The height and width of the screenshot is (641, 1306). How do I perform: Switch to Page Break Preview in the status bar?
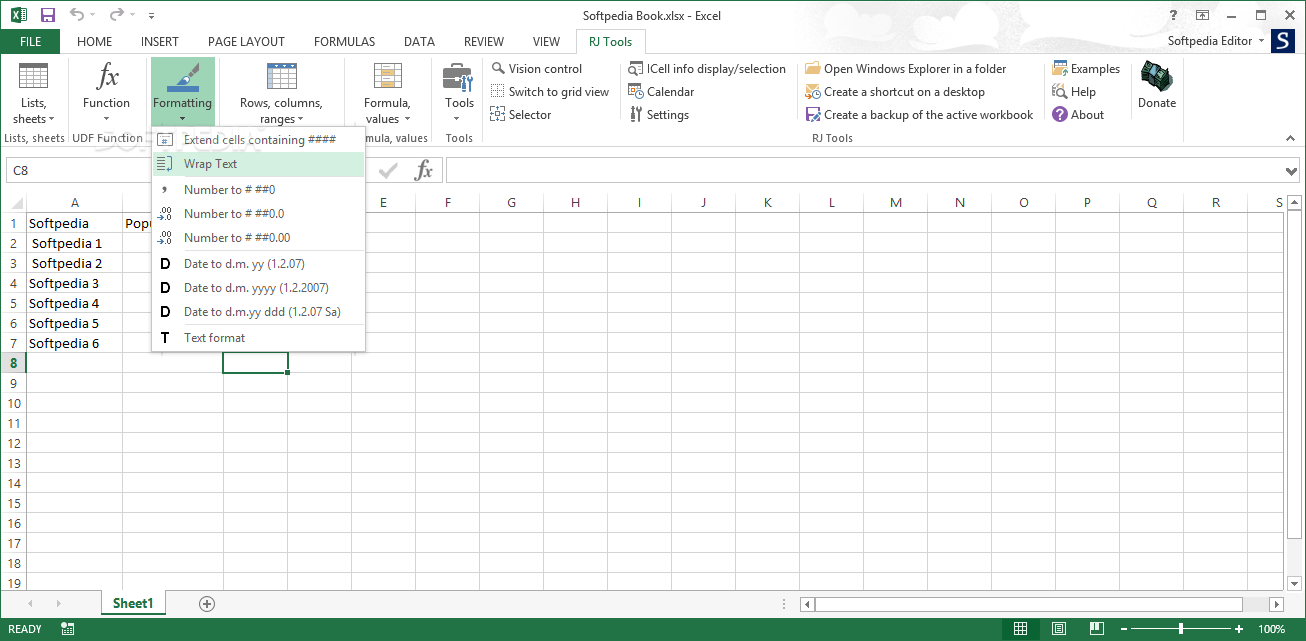click(1097, 629)
